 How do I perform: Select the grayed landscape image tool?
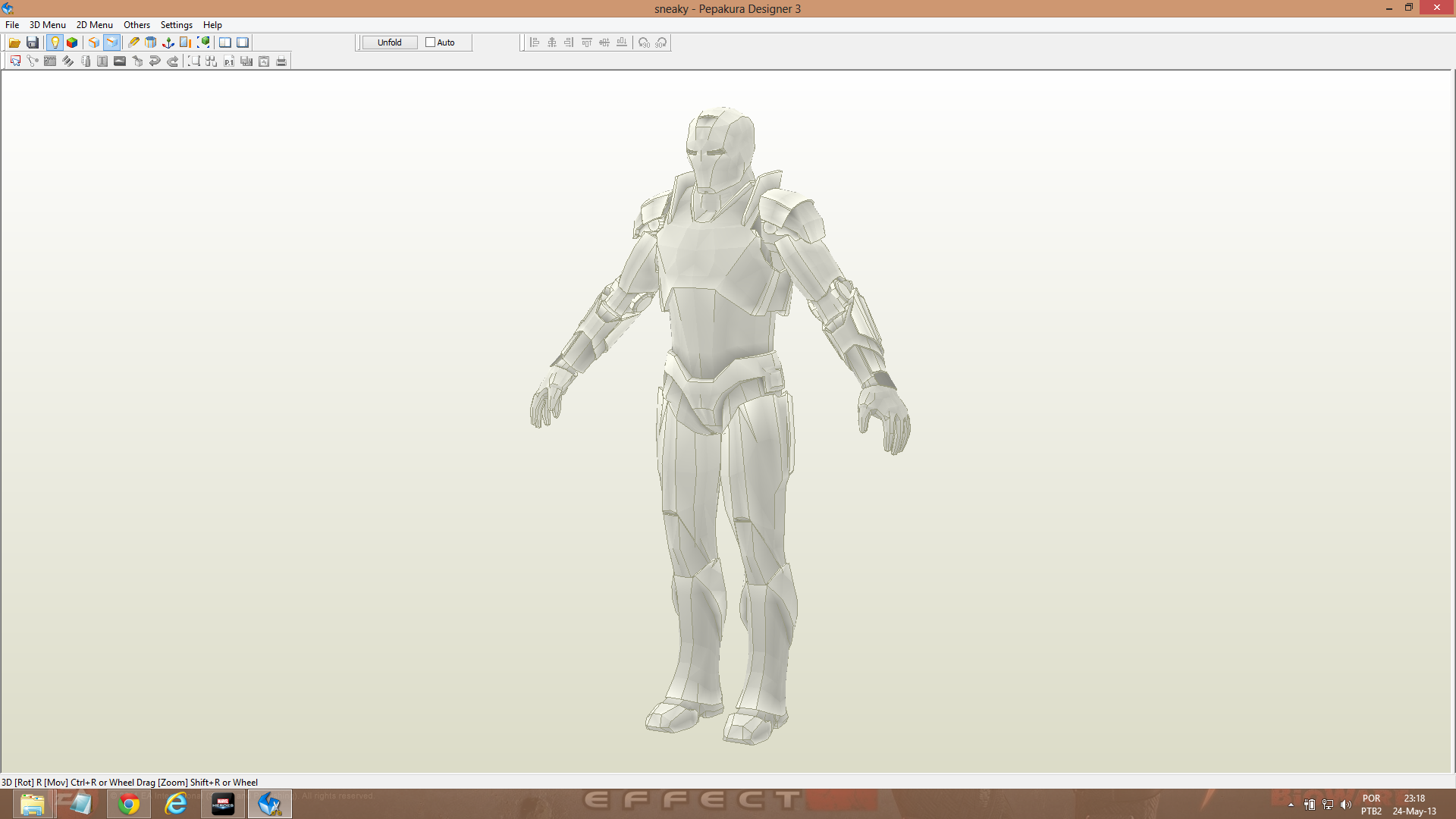point(120,61)
